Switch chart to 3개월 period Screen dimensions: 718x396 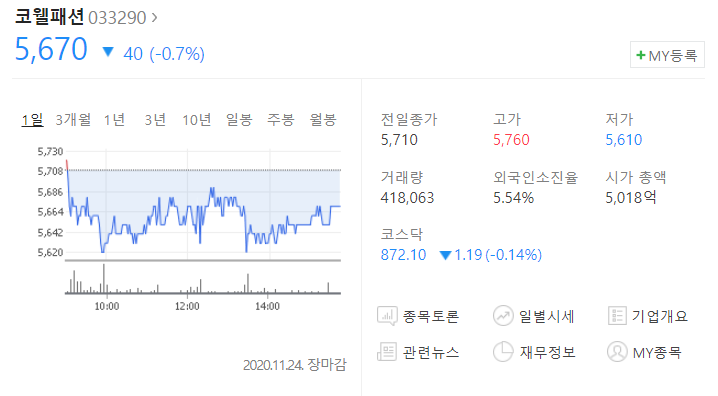(x=73, y=120)
